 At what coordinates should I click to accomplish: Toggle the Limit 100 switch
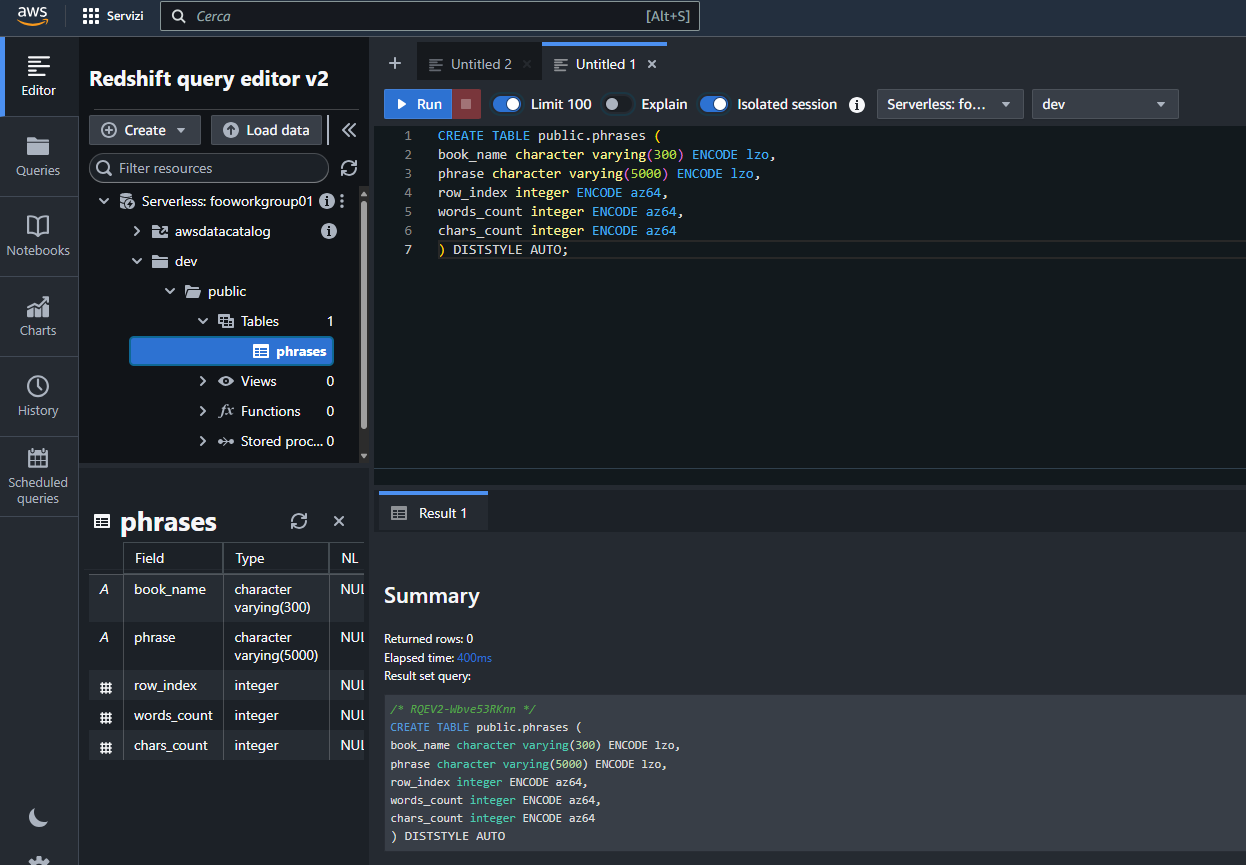pyautogui.click(x=507, y=104)
